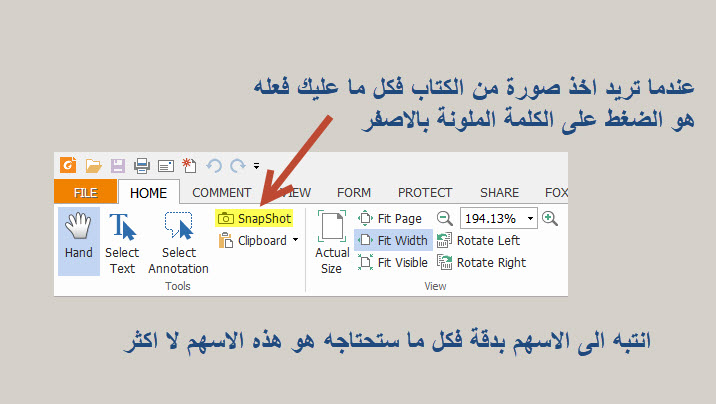Open the FILE menu tab
This screenshot has width=716, height=404.
(x=85, y=193)
